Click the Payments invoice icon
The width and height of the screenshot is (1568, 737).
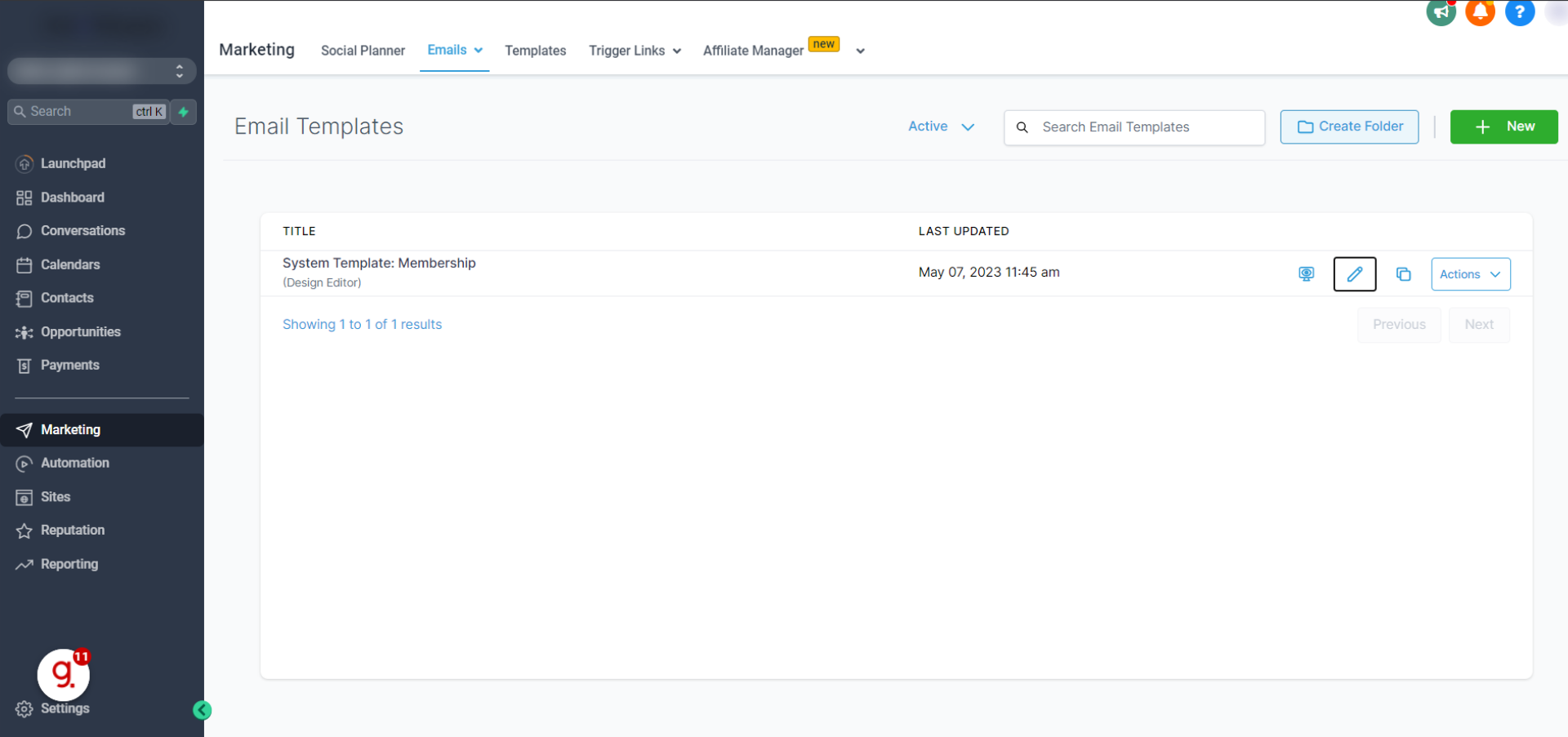(24, 366)
